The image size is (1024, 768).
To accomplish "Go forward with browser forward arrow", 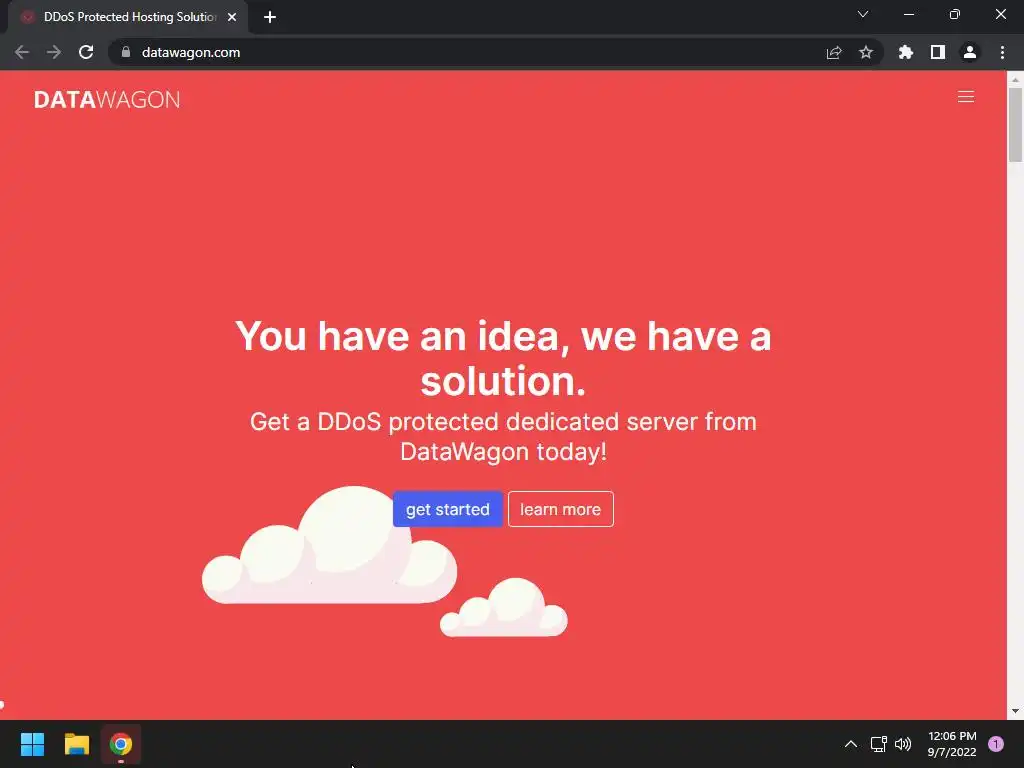I will pyautogui.click(x=54, y=52).
